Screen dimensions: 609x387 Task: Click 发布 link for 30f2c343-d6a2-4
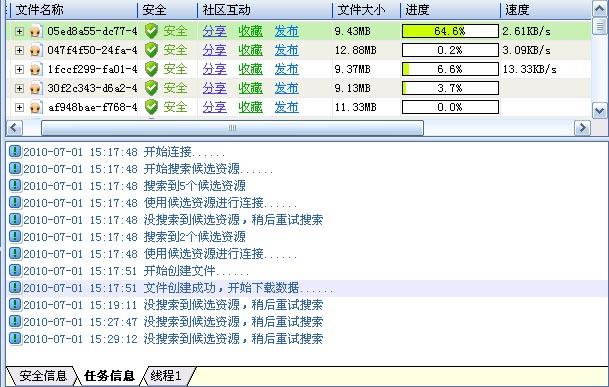click(286, 88)
